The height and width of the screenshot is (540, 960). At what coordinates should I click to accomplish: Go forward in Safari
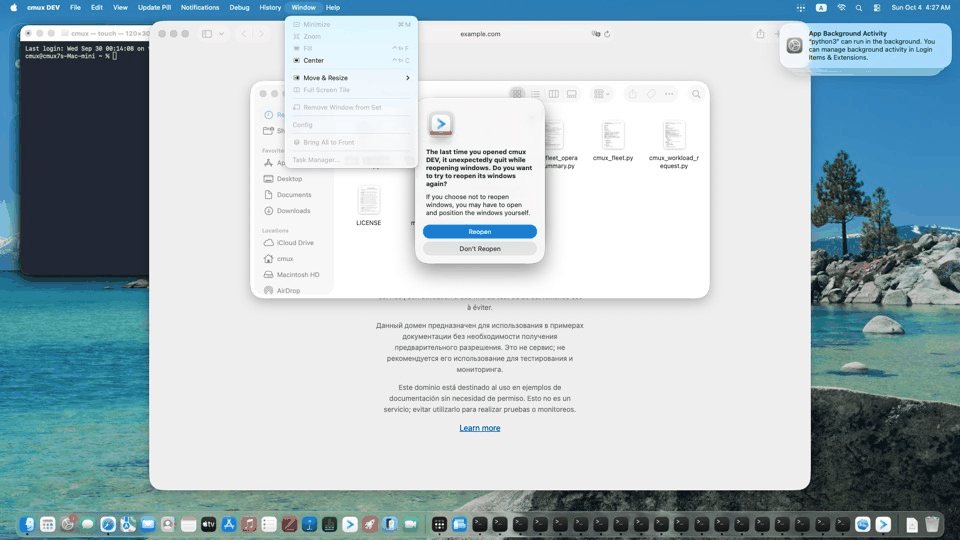pyautogui.click(x=261, y=34)
